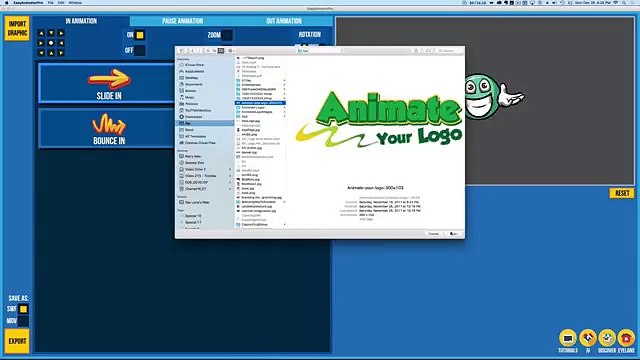Open the AI icon button
Image resolution: width=640 pixels, height=360 pixels.
(x=588, y=338)
